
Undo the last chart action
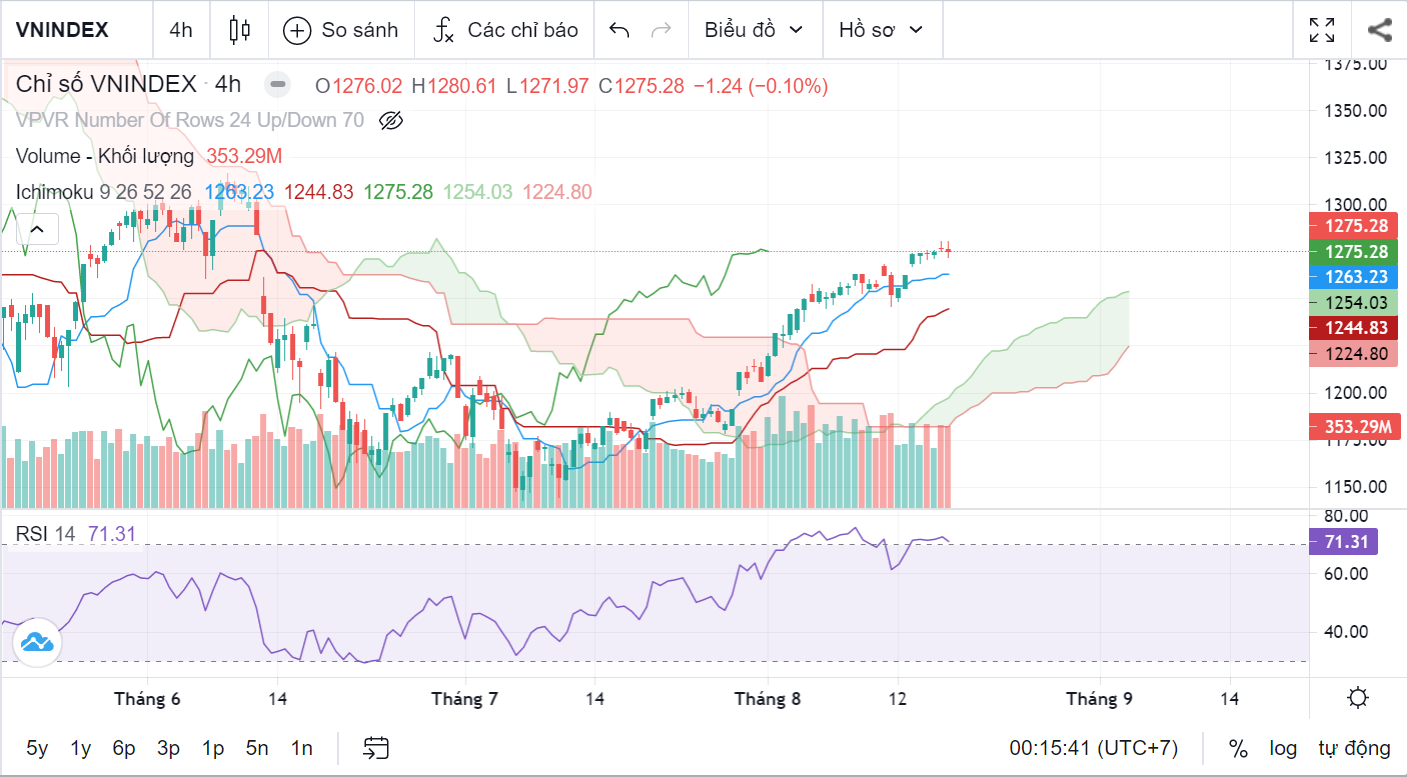click(x=619, y=30)
